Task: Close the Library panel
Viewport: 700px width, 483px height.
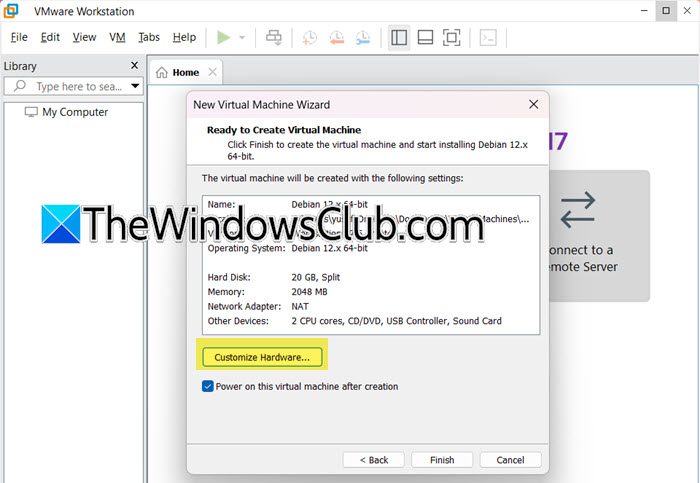Action: [x=134, y=66]
